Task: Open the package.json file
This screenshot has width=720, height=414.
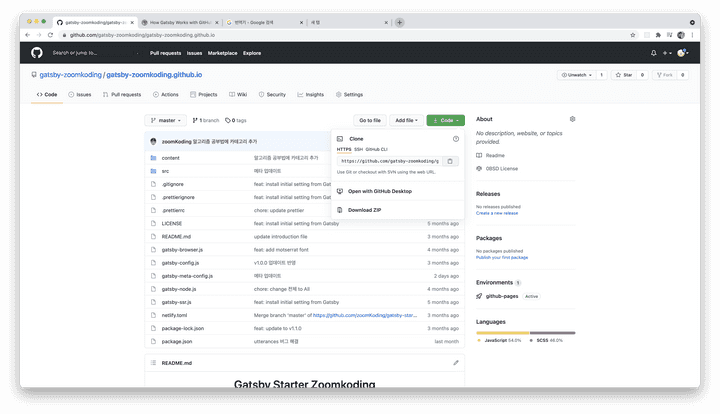Action: [177, 341]
